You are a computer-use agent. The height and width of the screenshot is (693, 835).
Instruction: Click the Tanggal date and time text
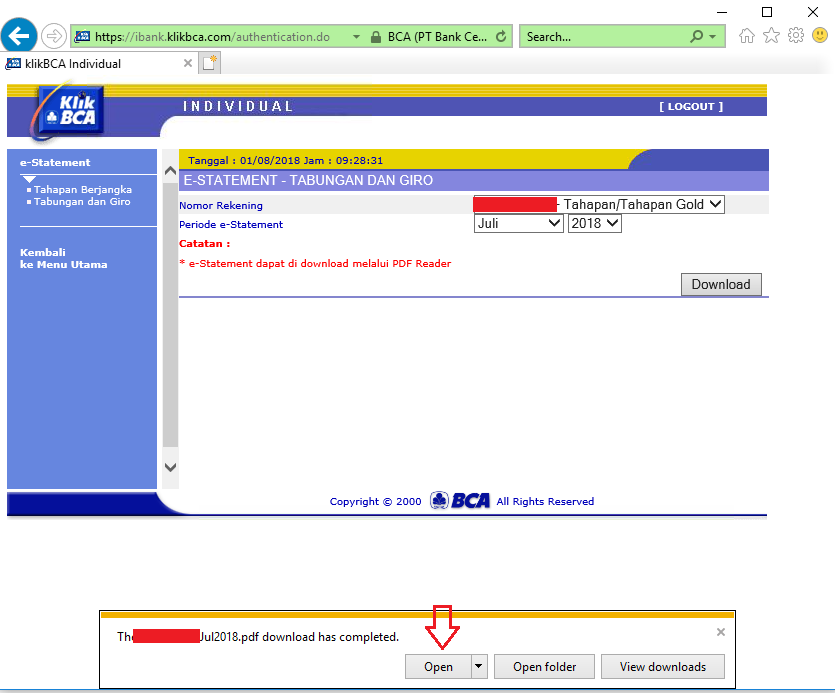[x=285, y=160]
